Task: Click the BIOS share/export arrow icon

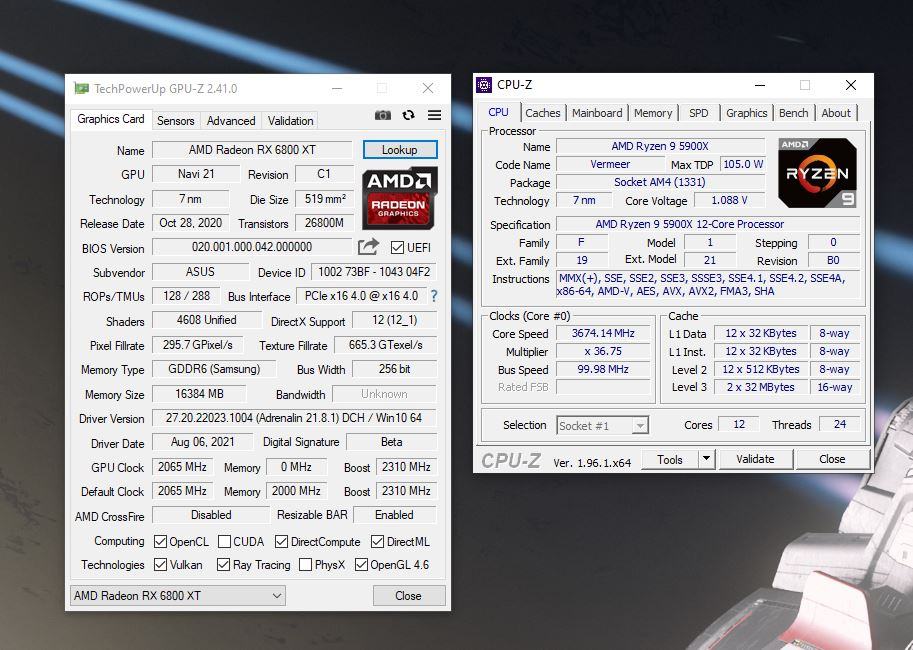Action: coord(368,247)
